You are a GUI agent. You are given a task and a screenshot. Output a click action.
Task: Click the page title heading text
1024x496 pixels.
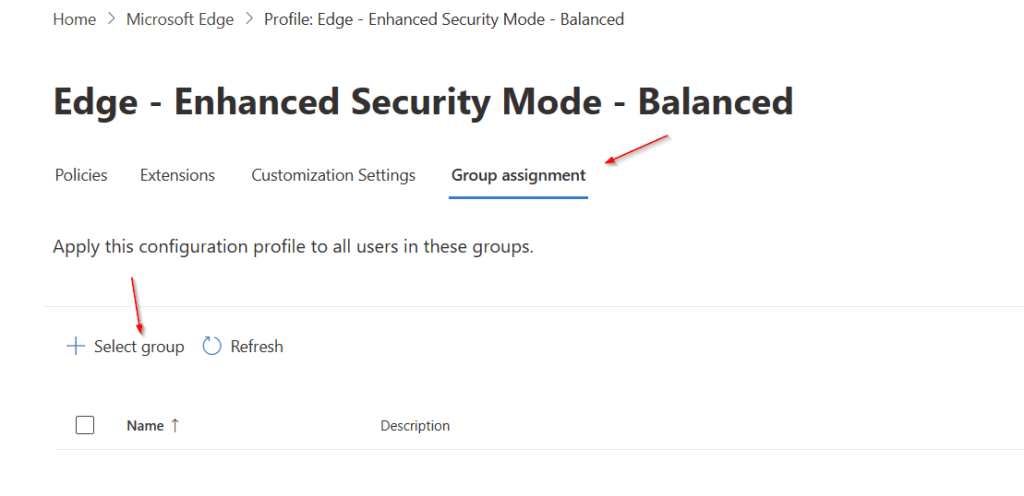pos(422,102)
